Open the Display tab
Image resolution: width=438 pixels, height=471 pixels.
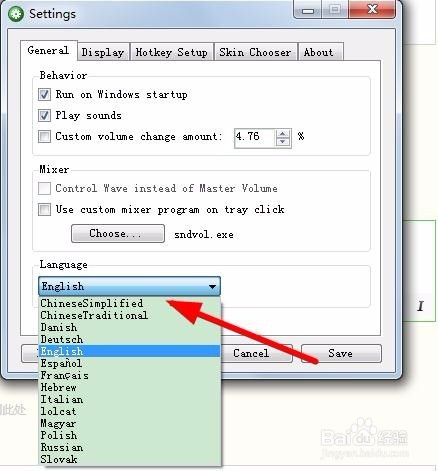[x=103, y=52]
